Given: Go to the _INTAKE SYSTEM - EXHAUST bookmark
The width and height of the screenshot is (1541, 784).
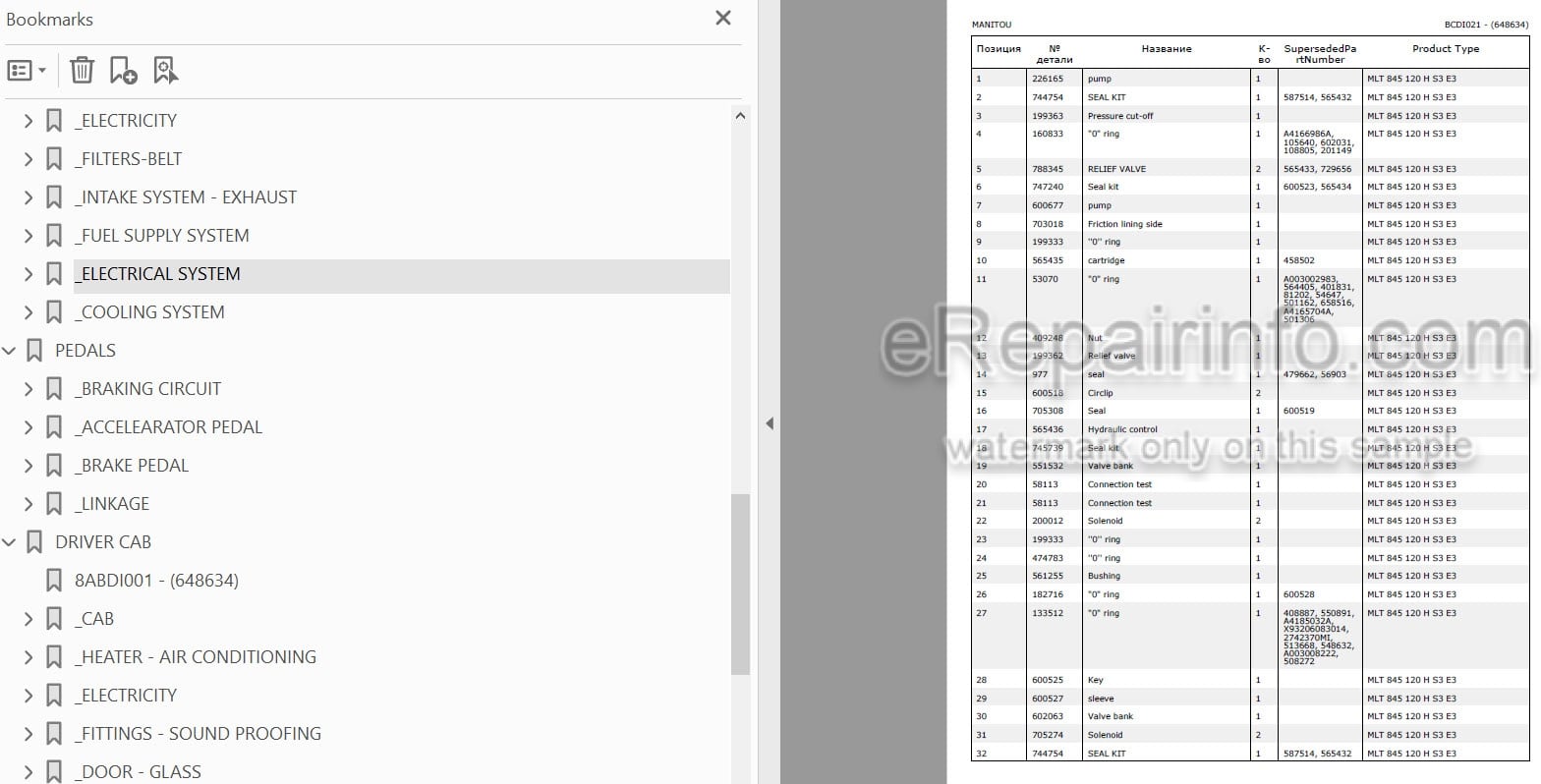Looking at the screenshot, I should click(186, 197).
